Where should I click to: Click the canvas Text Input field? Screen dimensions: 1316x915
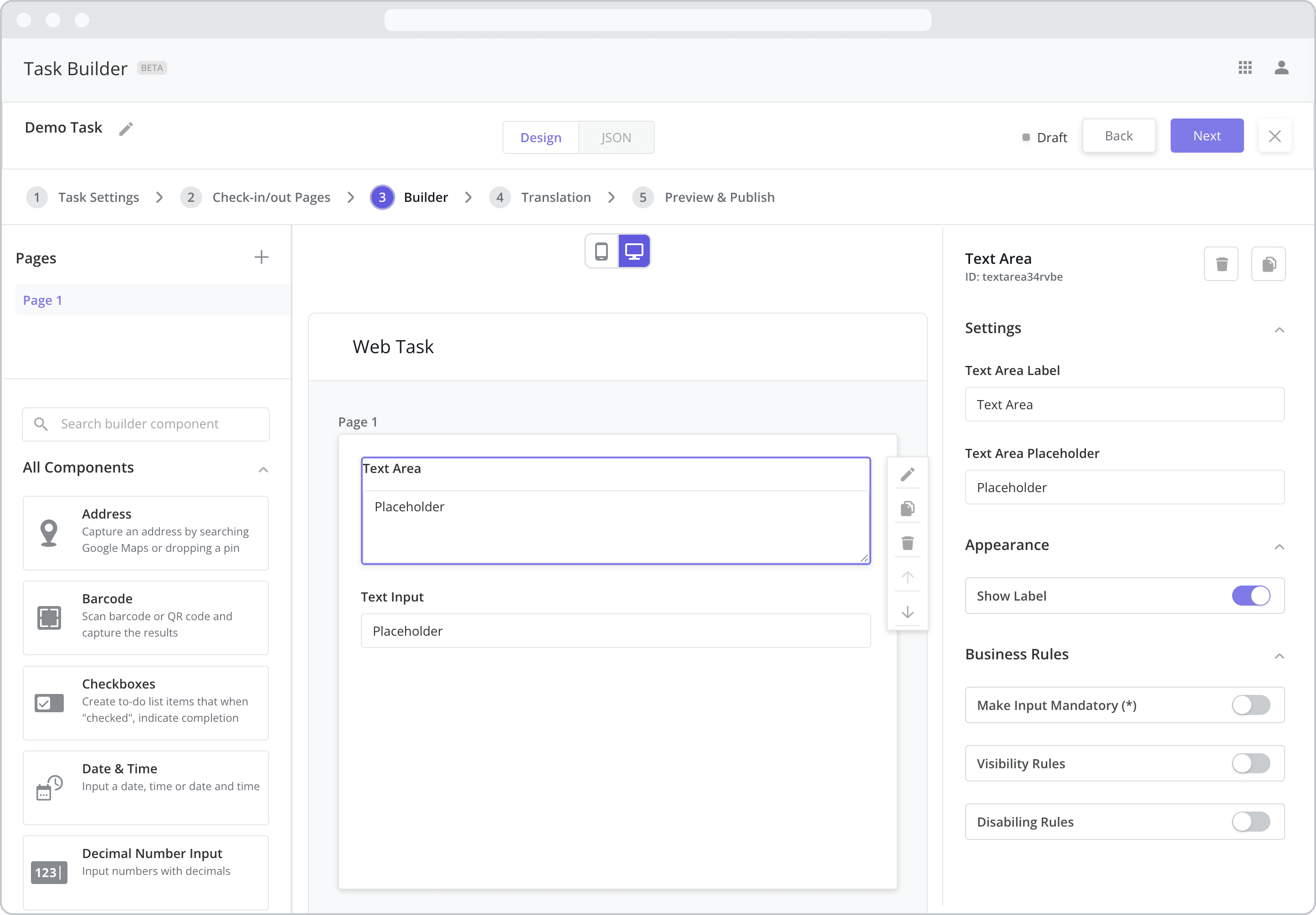pyautogui.click(x=616, y=631)
